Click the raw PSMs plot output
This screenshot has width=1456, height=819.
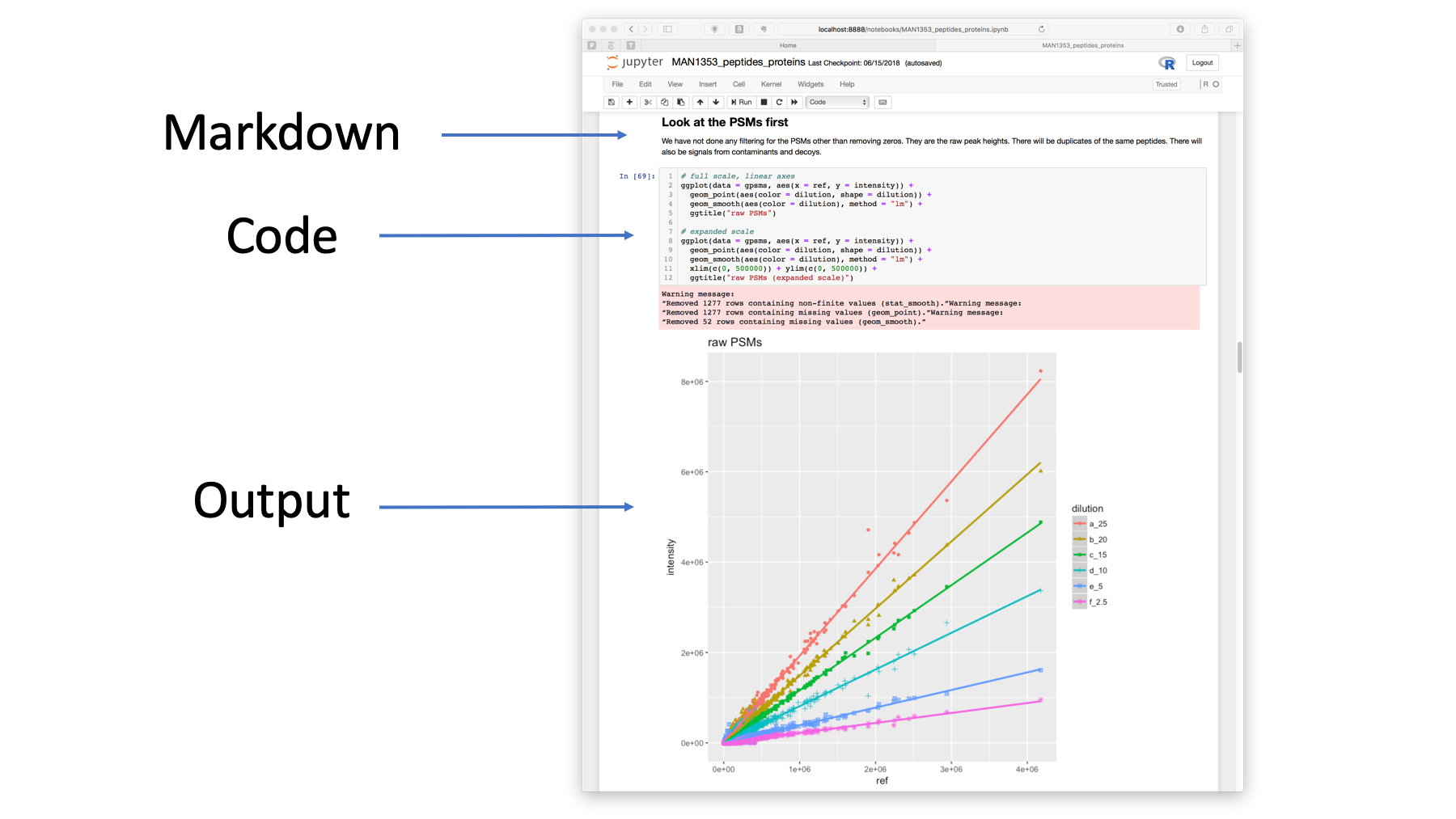click(x=886, y=560)
